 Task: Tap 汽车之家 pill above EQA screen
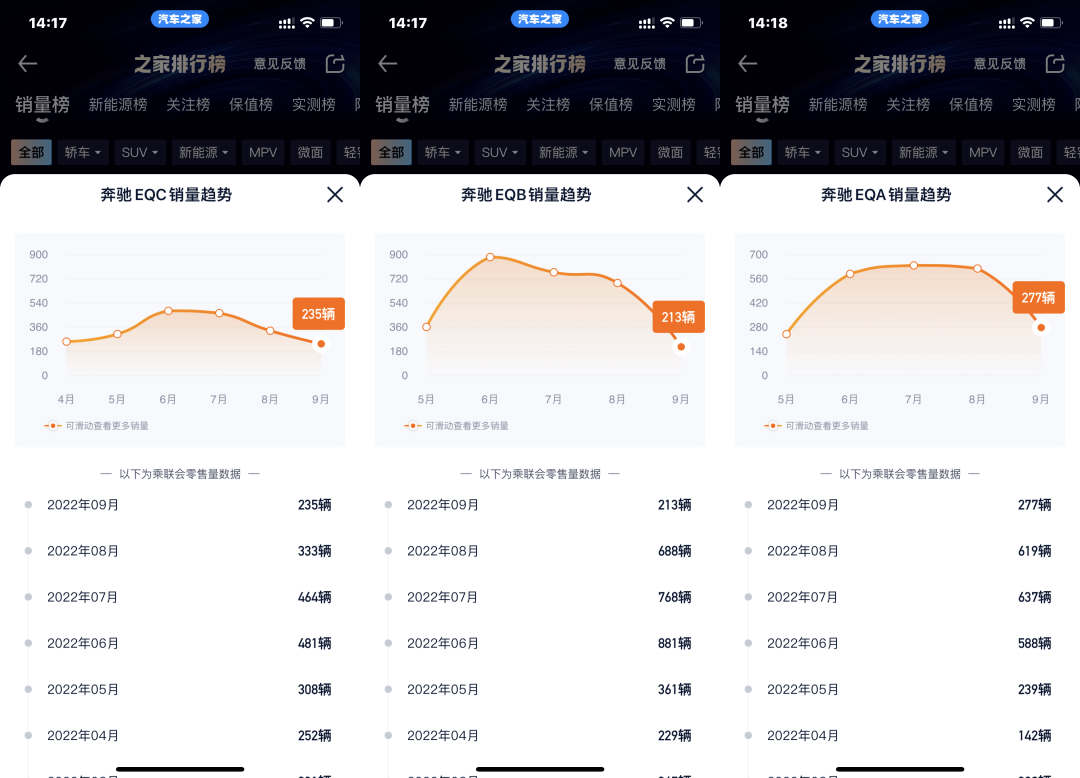[900, 19]
